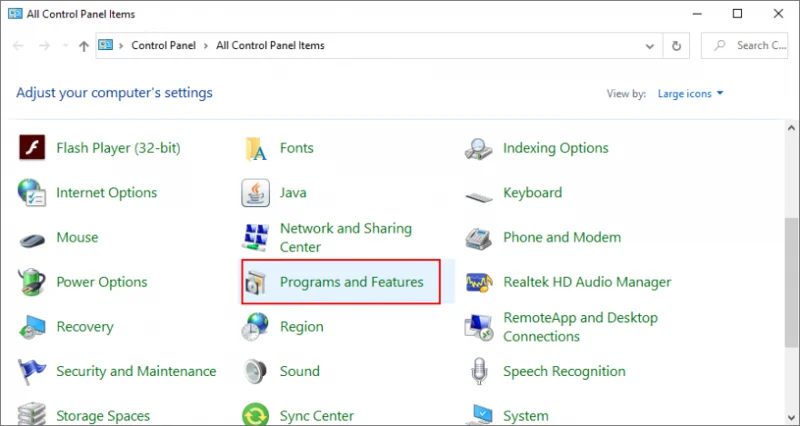Click the Forward navigation arrow
The image size is (800, 426).
[x=45, y=46]
